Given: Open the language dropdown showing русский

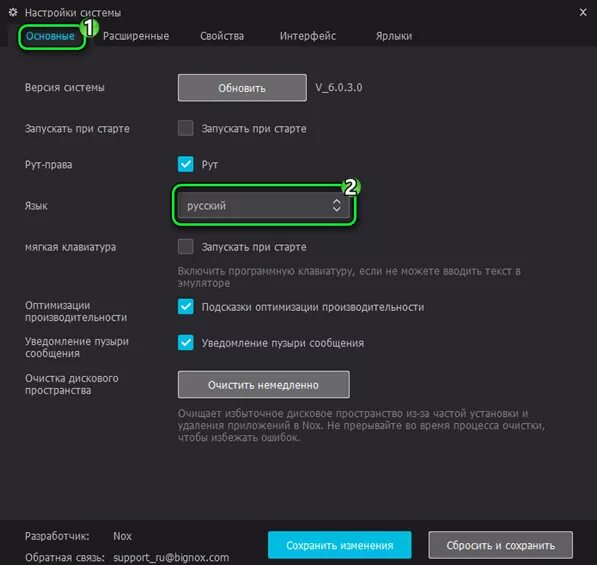Looking at the screenshot, I should click(x=263, y=205).
